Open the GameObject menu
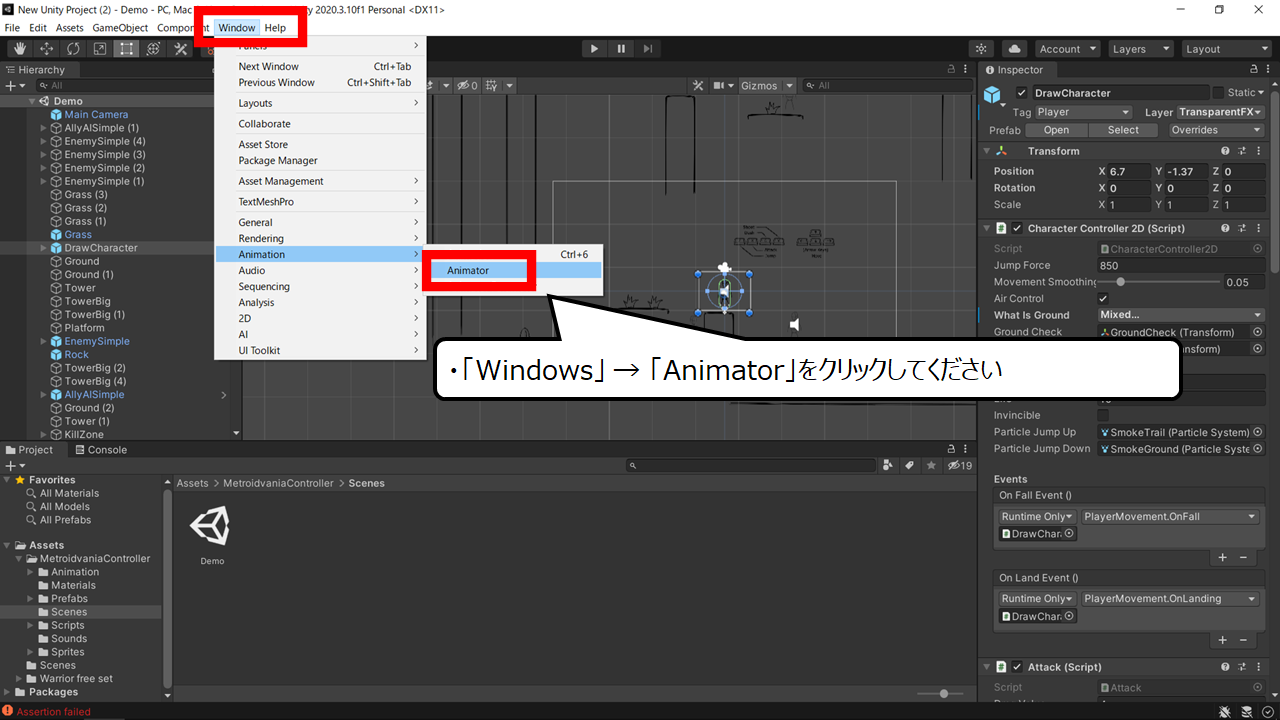 120,28
